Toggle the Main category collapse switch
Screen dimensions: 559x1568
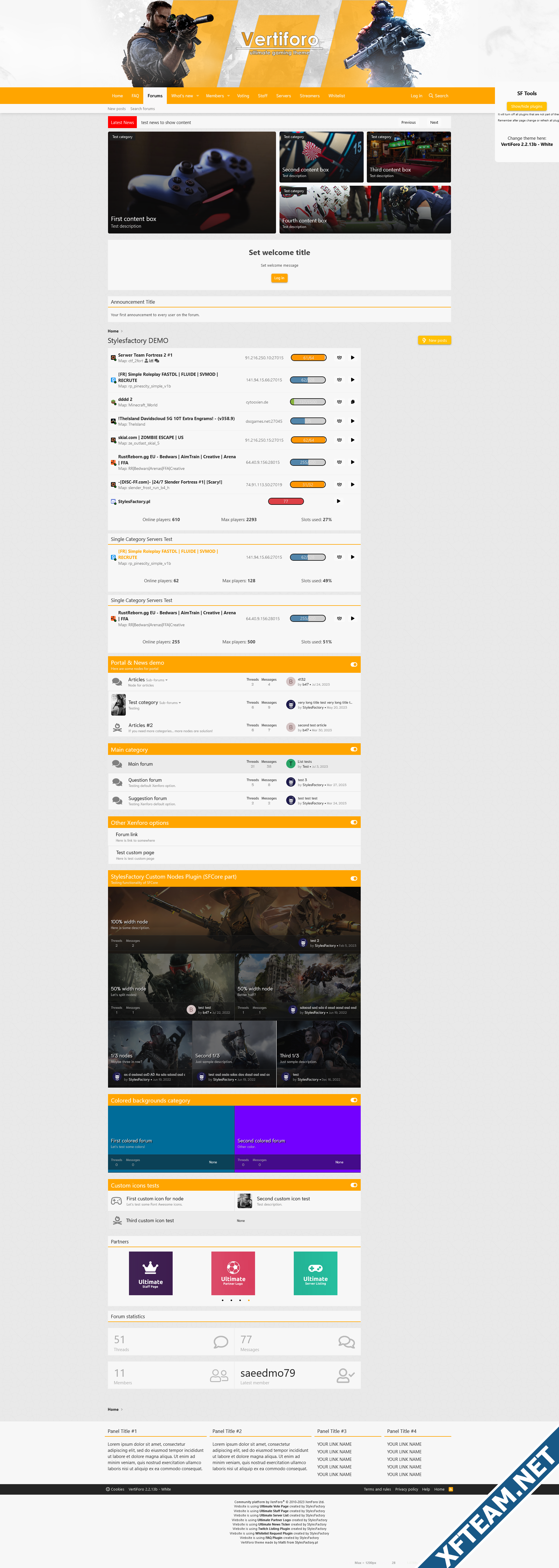click(x=354, y=749)
